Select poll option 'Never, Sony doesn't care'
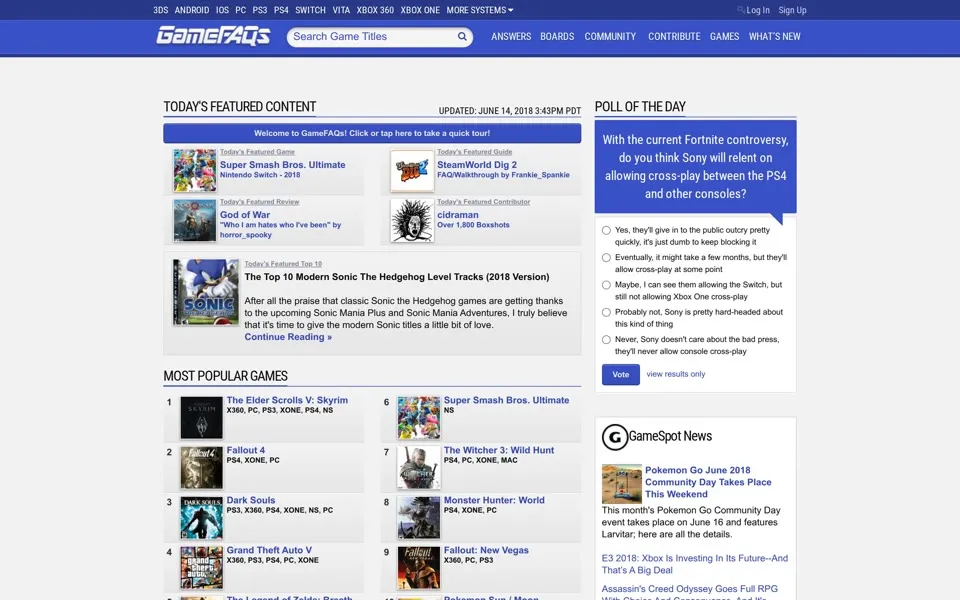 [606, 340]
